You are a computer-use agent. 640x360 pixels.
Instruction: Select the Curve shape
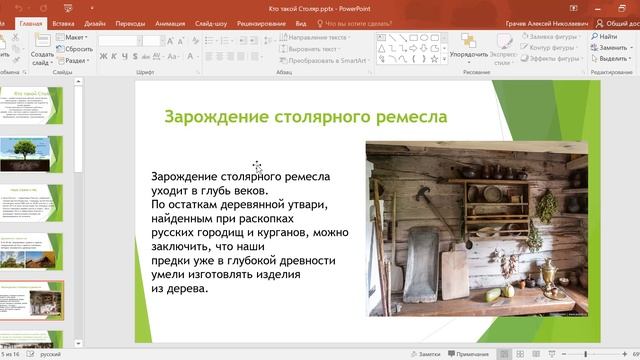tap(403, 59)
